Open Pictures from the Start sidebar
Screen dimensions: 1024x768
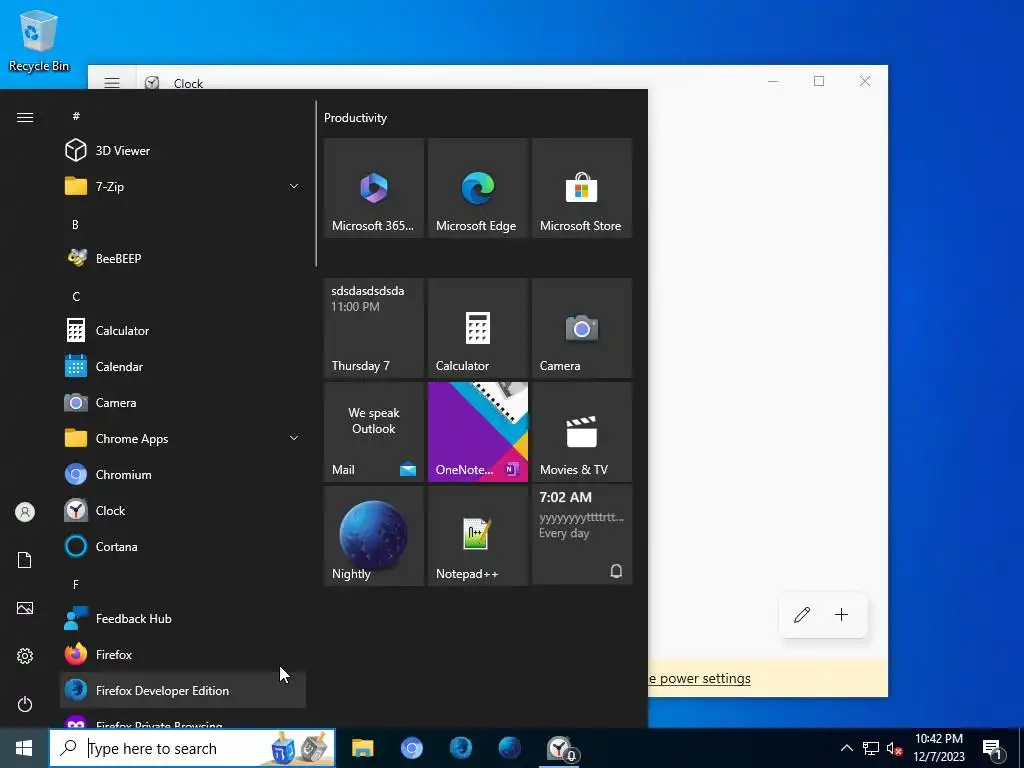point(25,608)
